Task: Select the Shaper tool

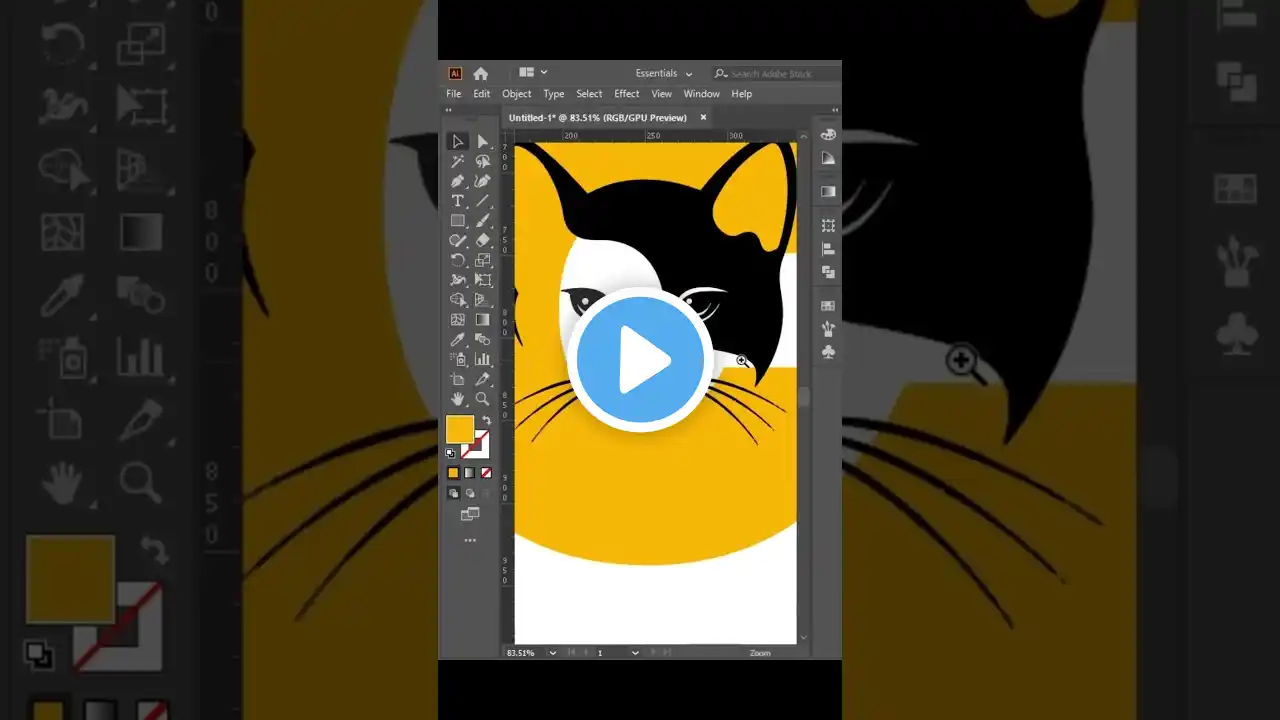Action: coord(458,241)
